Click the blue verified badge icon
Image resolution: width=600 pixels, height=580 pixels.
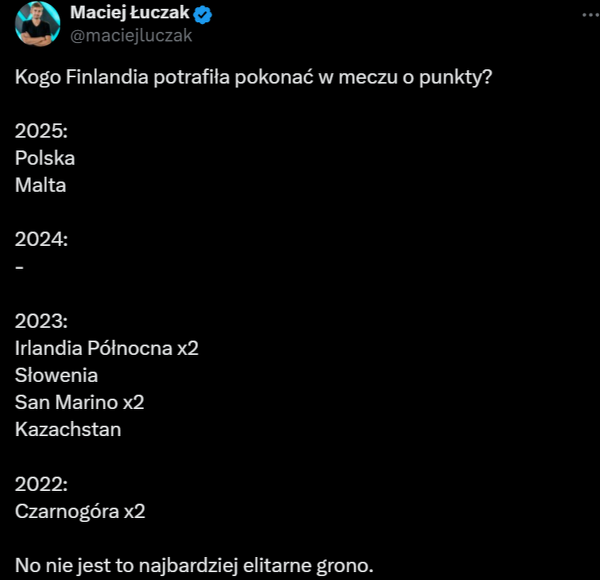tap(203, 15)
